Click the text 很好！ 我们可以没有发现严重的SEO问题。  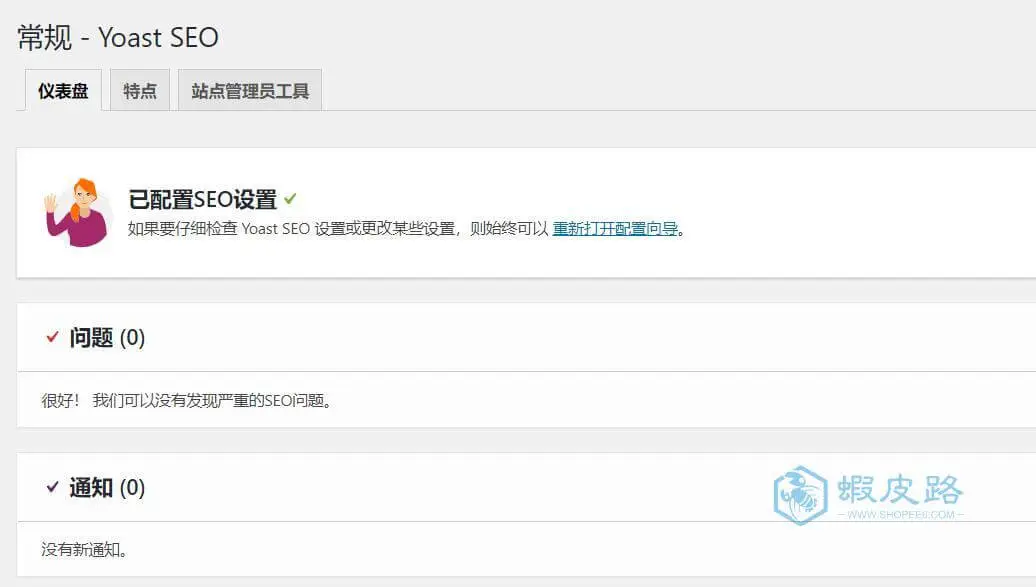(186, 401)
